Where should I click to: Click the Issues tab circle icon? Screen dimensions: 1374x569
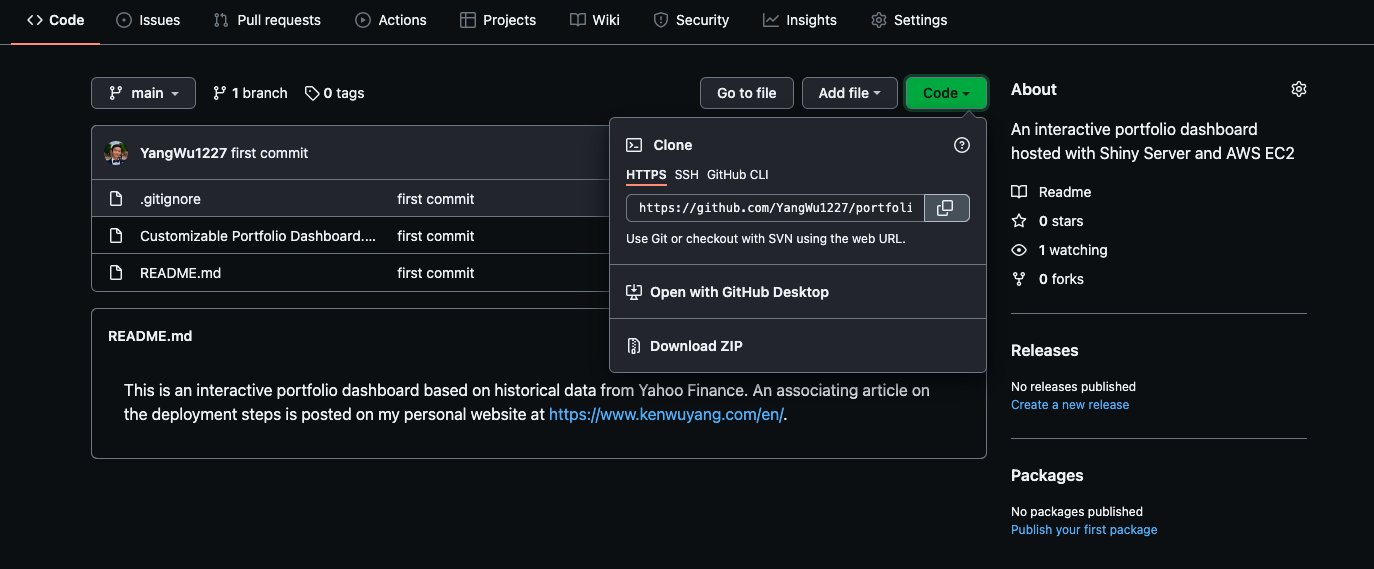(x=124, y=20)
